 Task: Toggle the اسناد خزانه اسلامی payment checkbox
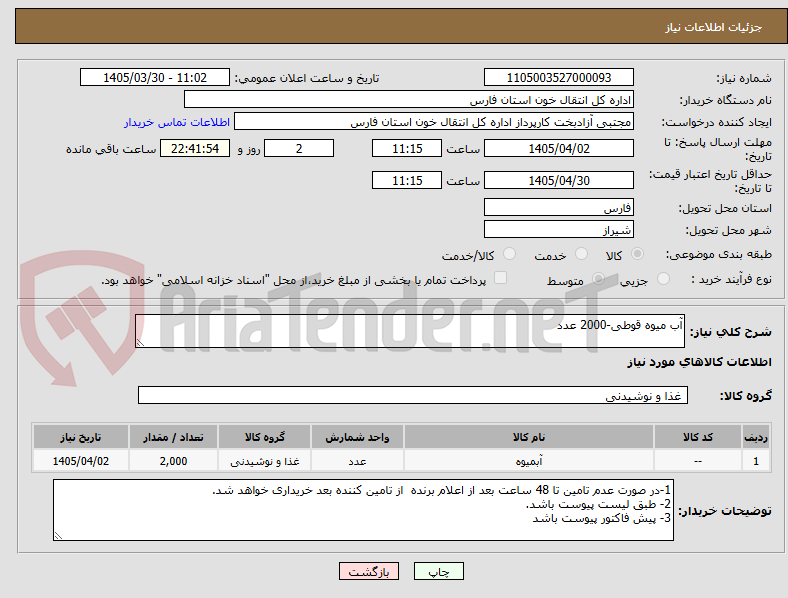[x=501, y=278]
